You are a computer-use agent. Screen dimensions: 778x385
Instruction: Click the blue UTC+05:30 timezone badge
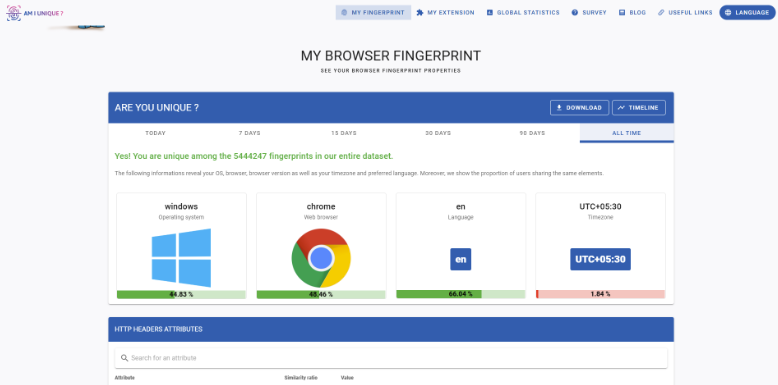tap(600, 259)
